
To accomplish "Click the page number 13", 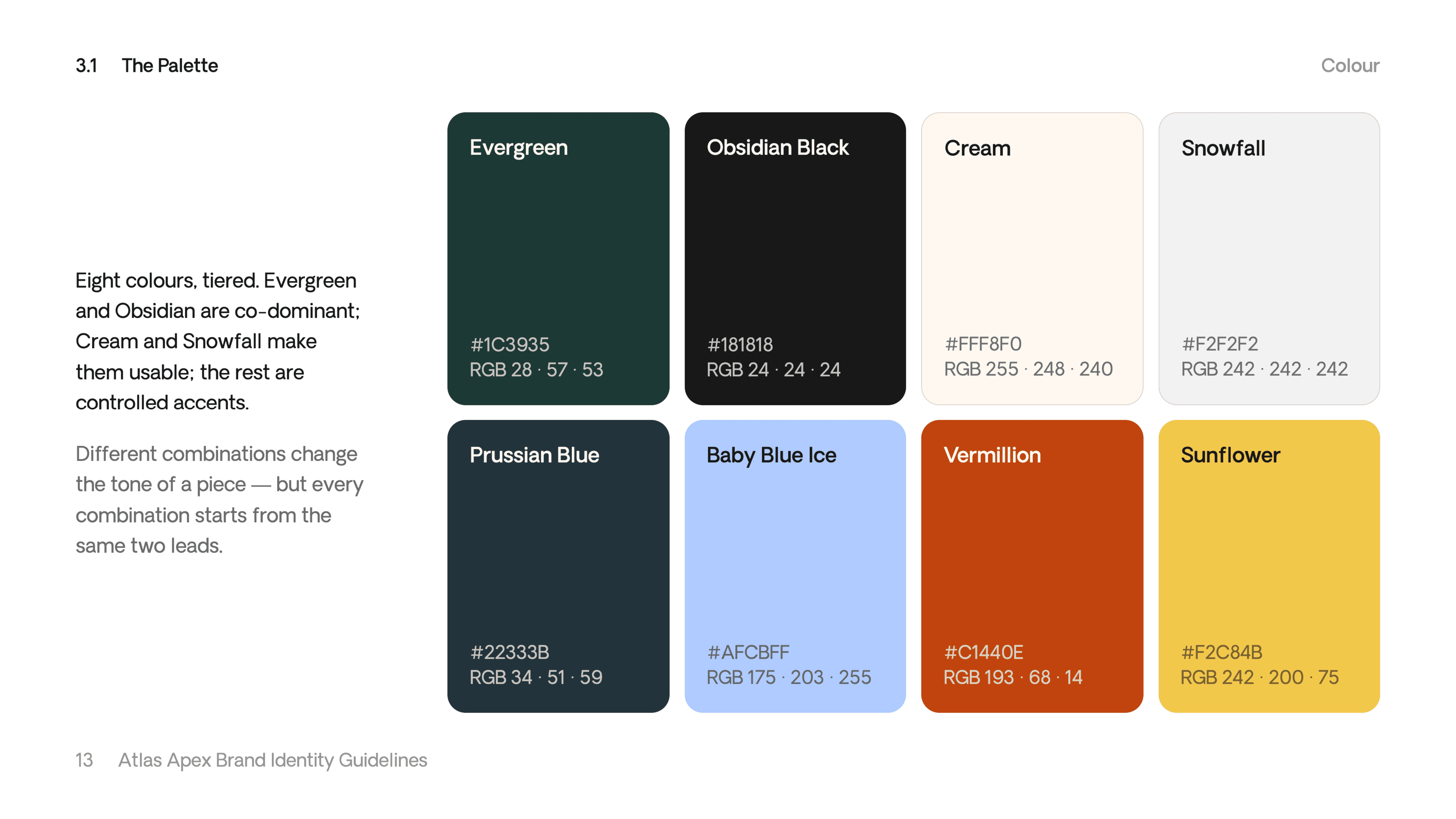I will pyautogui.click(x=84, y=760).
